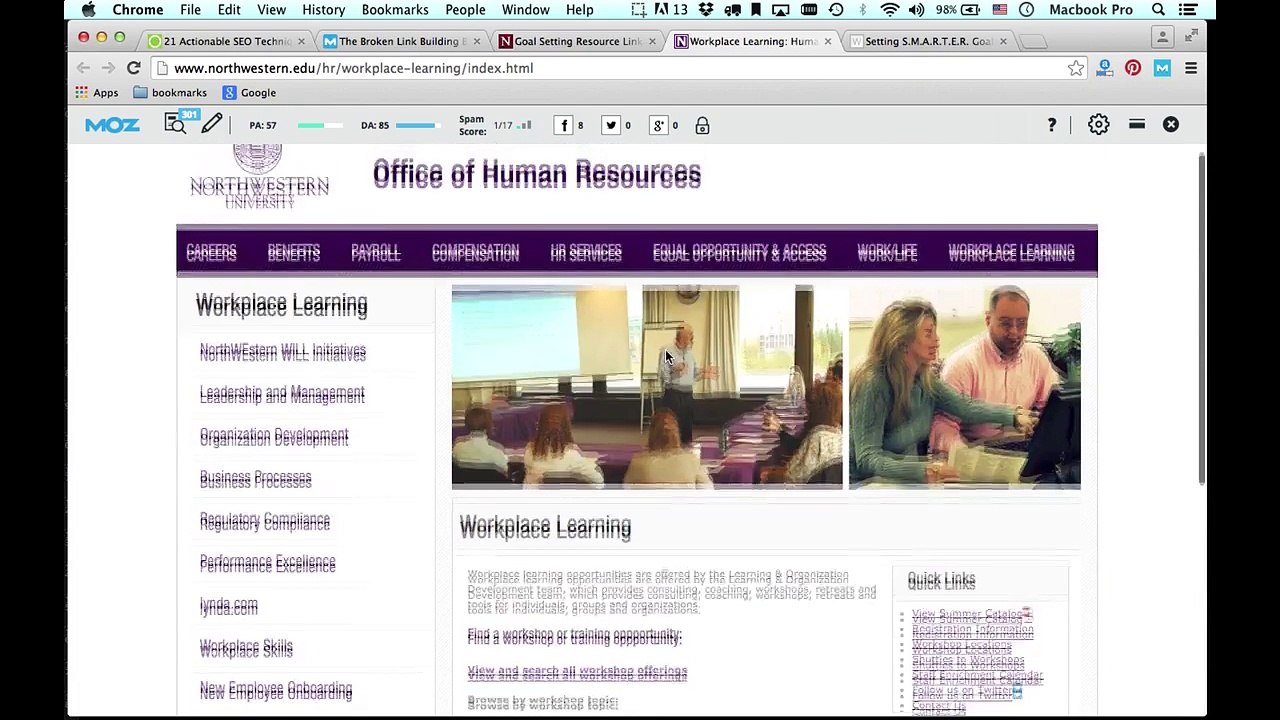
Task: Click the Northwestern University logo
Action: [x=259, y=177]
